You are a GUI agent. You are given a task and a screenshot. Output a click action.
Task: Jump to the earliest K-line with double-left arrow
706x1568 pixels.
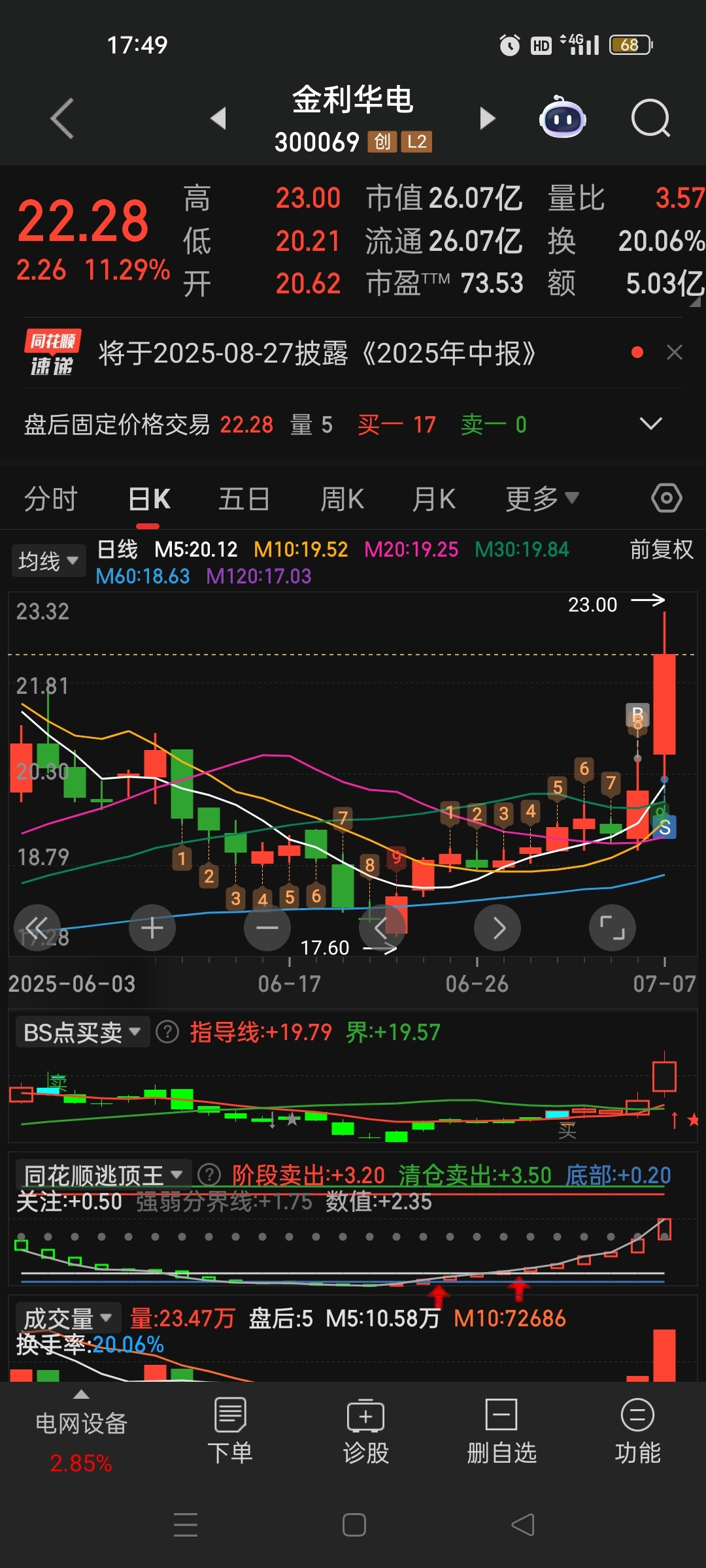pos(37,928)
